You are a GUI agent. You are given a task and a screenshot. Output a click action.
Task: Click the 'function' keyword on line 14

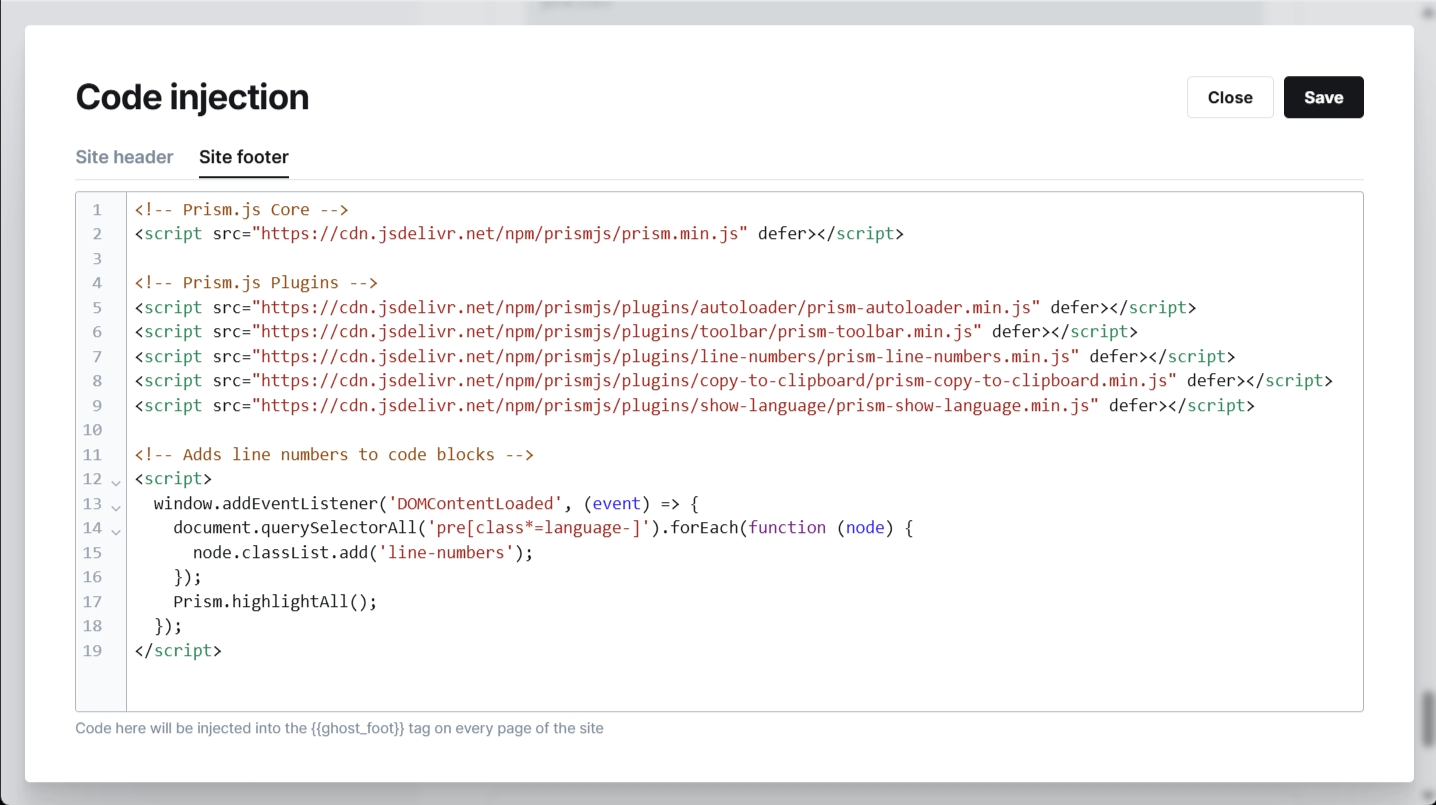[x=787, y=527]
